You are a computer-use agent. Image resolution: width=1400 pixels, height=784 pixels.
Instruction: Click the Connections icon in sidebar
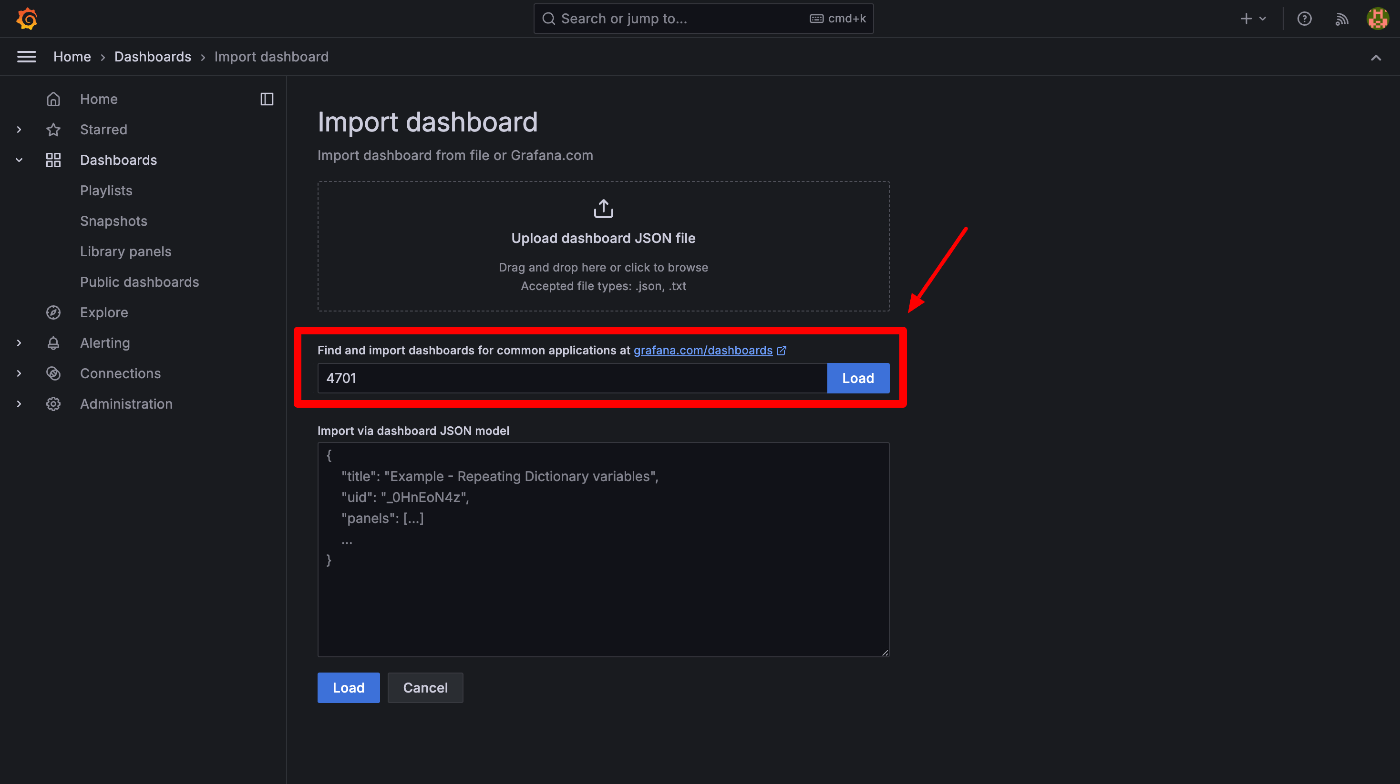coord(54,374)
